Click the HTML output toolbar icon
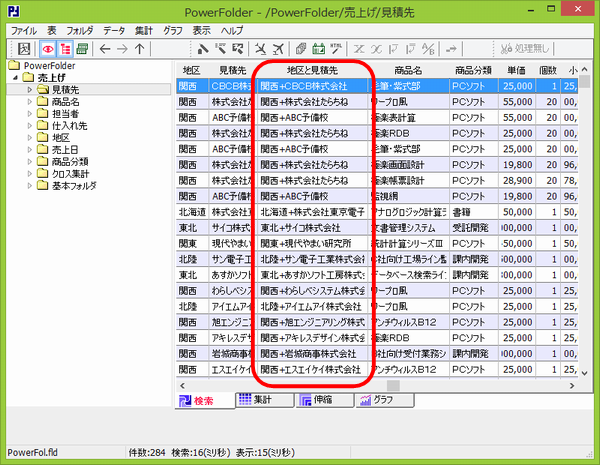Screen dimensions: 600x465 point(336,49)
